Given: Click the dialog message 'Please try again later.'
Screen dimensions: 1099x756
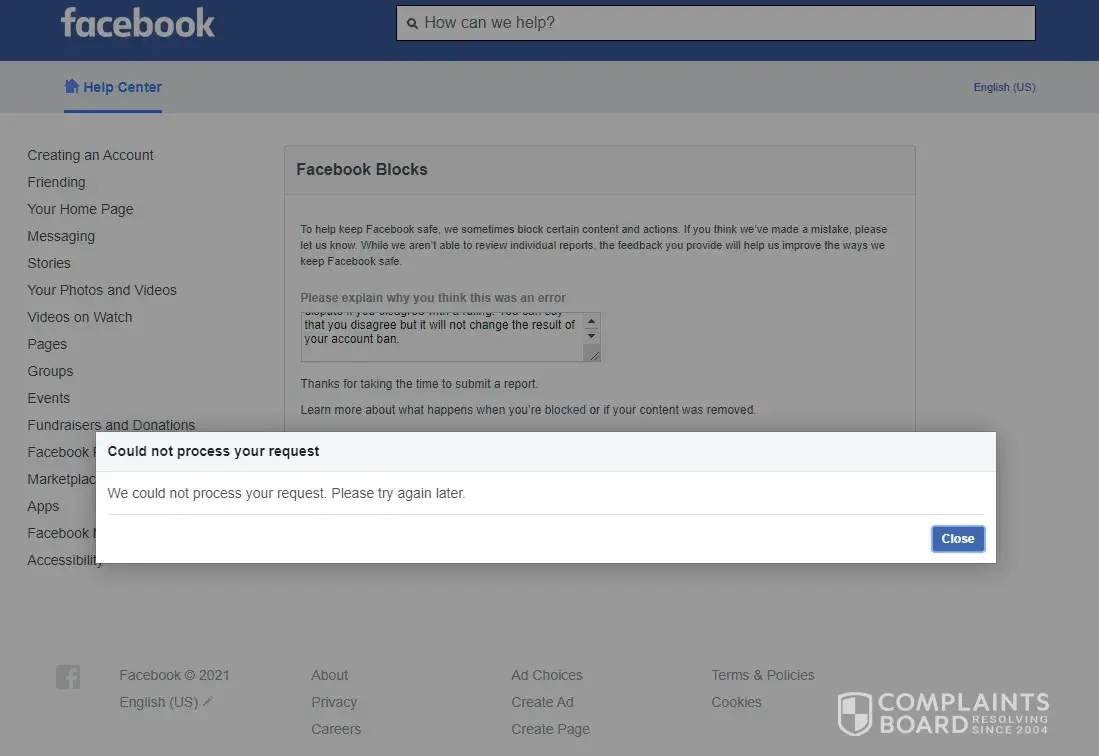Looking at the screenshot, I should coord(398,493).
